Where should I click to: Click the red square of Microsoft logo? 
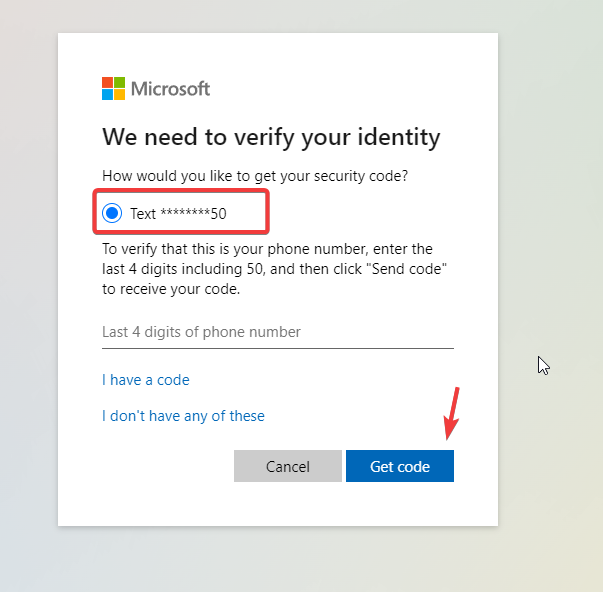pos(107,82)
